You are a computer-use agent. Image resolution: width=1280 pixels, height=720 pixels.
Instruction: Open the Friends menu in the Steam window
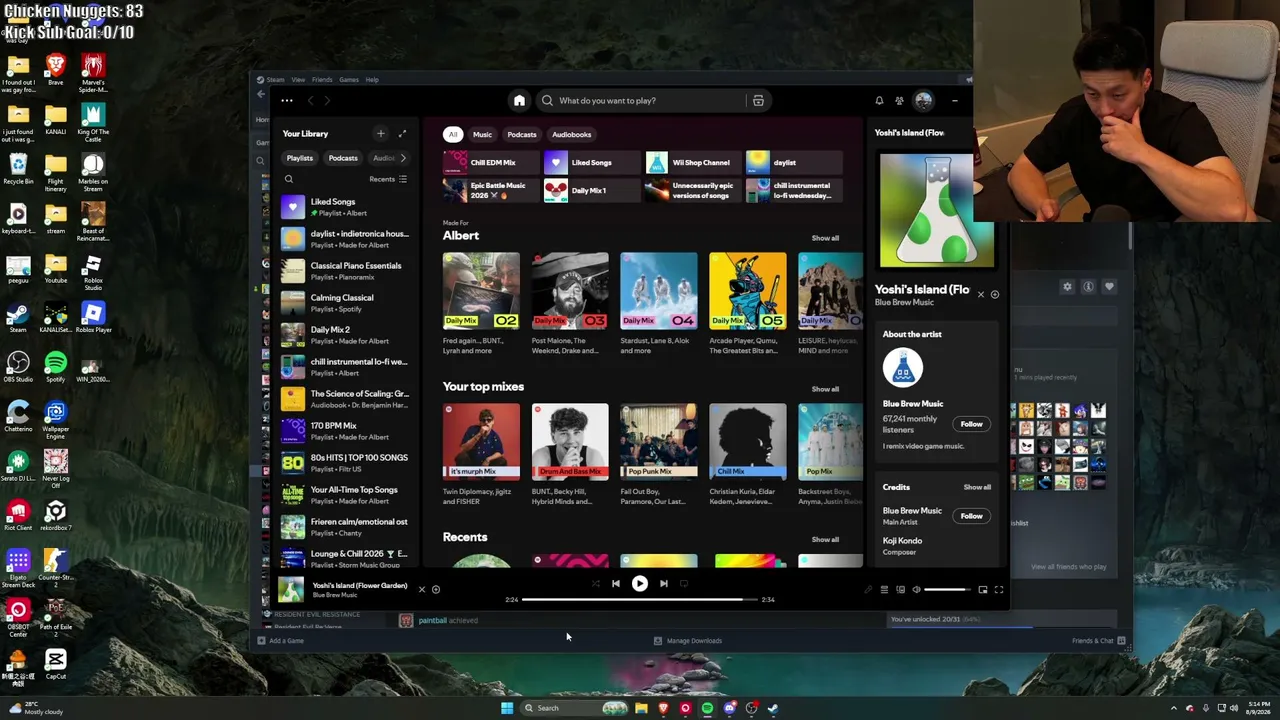(322, 80)
